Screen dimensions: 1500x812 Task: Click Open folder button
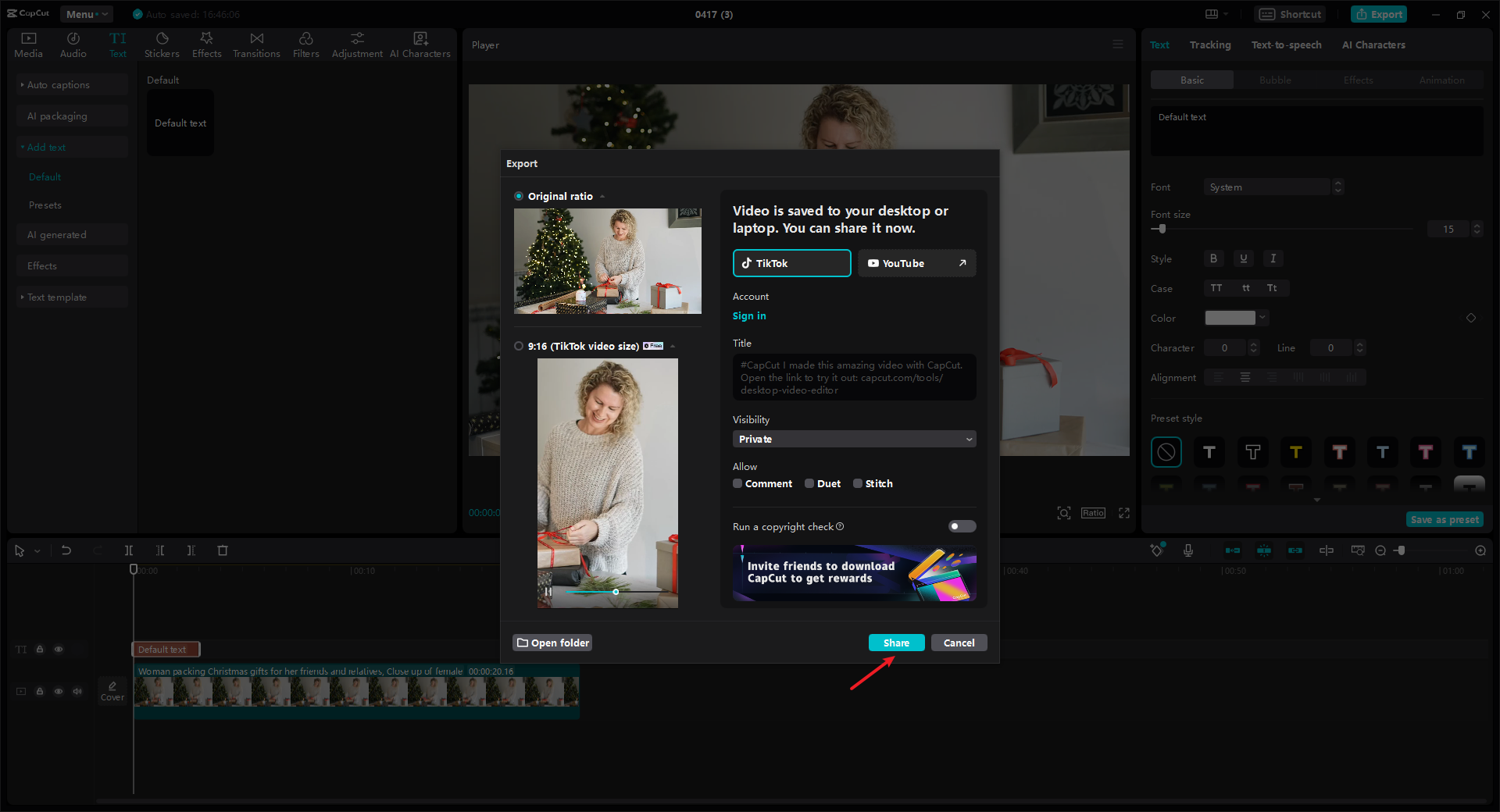[552, 643]
